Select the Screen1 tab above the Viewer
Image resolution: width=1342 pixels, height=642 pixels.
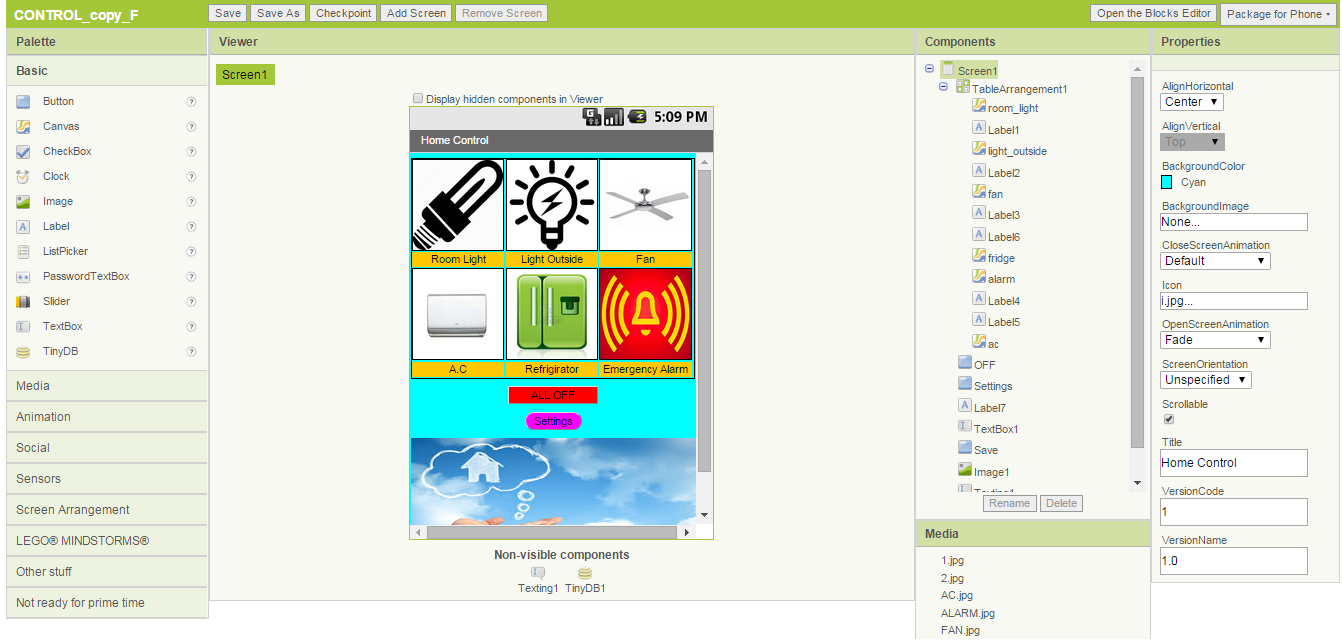pos(245,74)
